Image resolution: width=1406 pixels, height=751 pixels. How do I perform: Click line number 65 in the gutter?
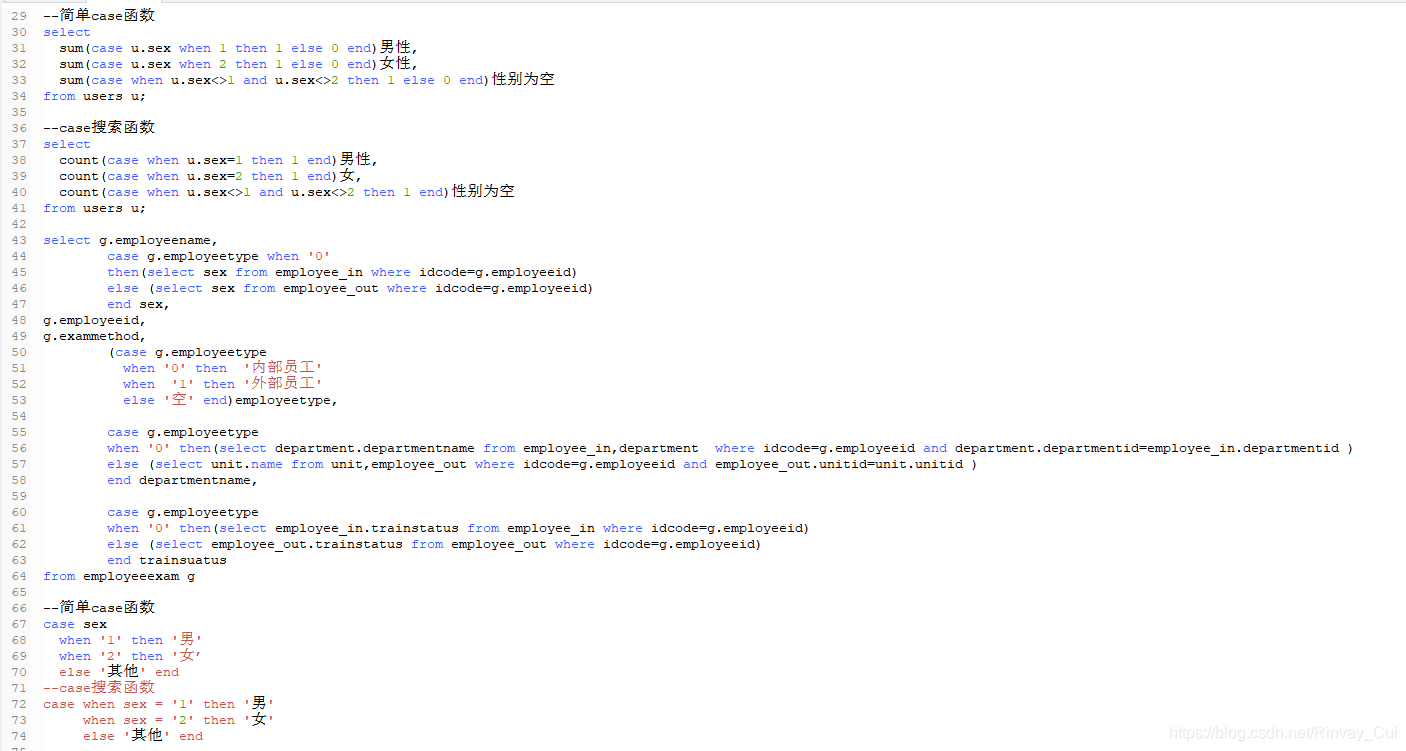coord(19,592)
